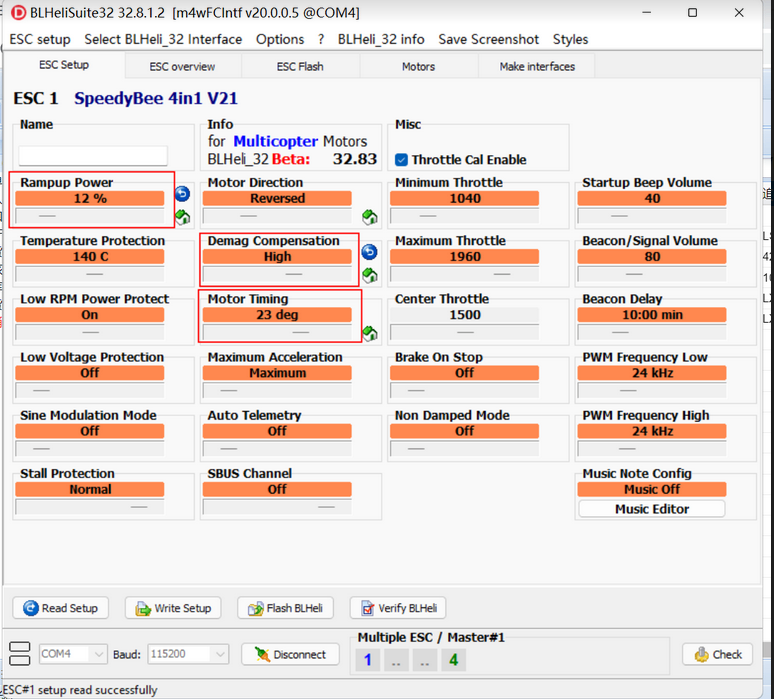Open the Motors tab
The height and width of the screenshot is (699, 774).
(x=418, y=67)
